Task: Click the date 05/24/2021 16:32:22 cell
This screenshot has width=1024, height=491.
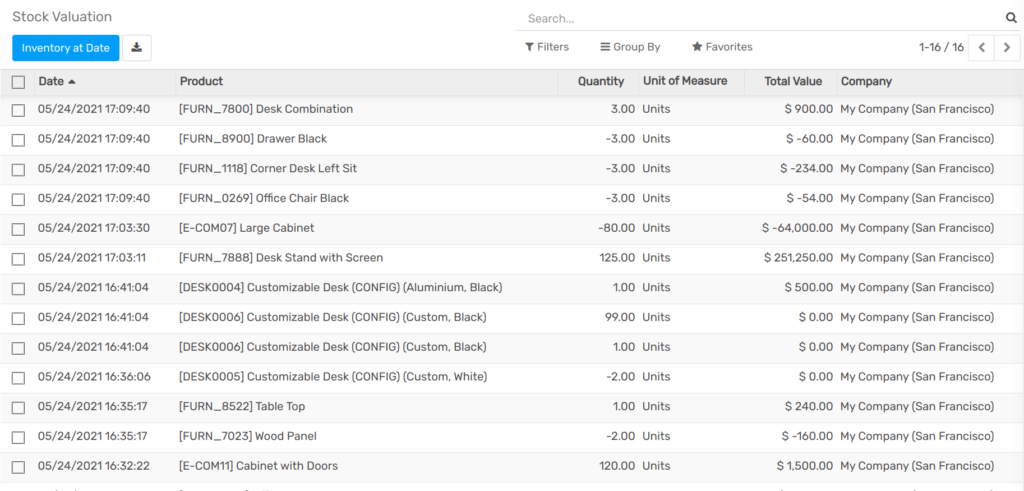Action: coord(93,466)
